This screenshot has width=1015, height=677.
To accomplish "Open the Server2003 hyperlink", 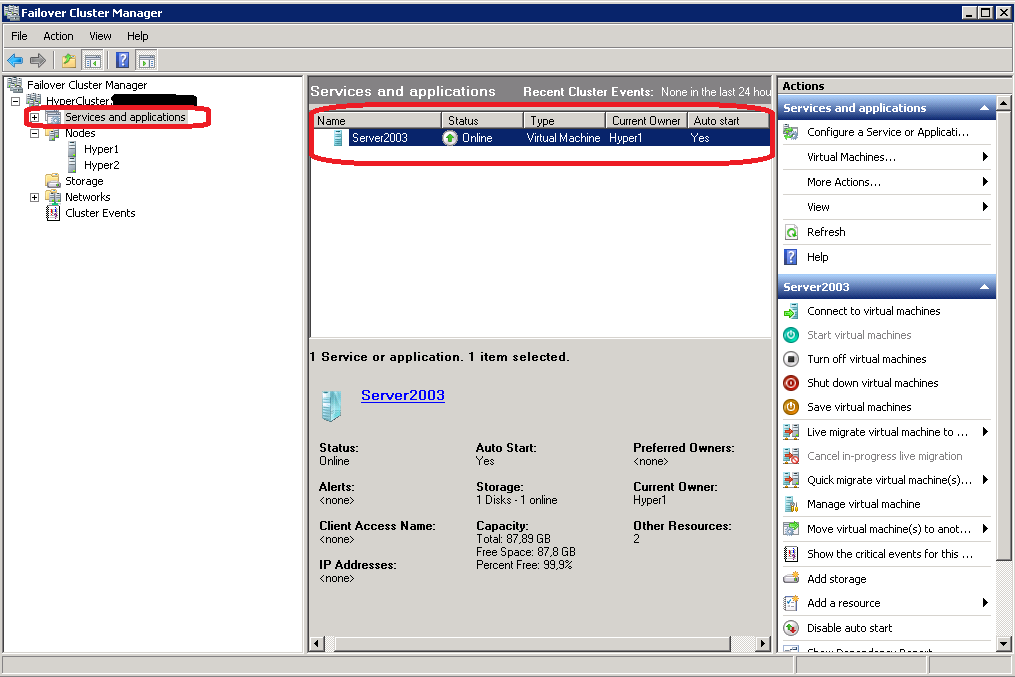I will coord(402,395).
